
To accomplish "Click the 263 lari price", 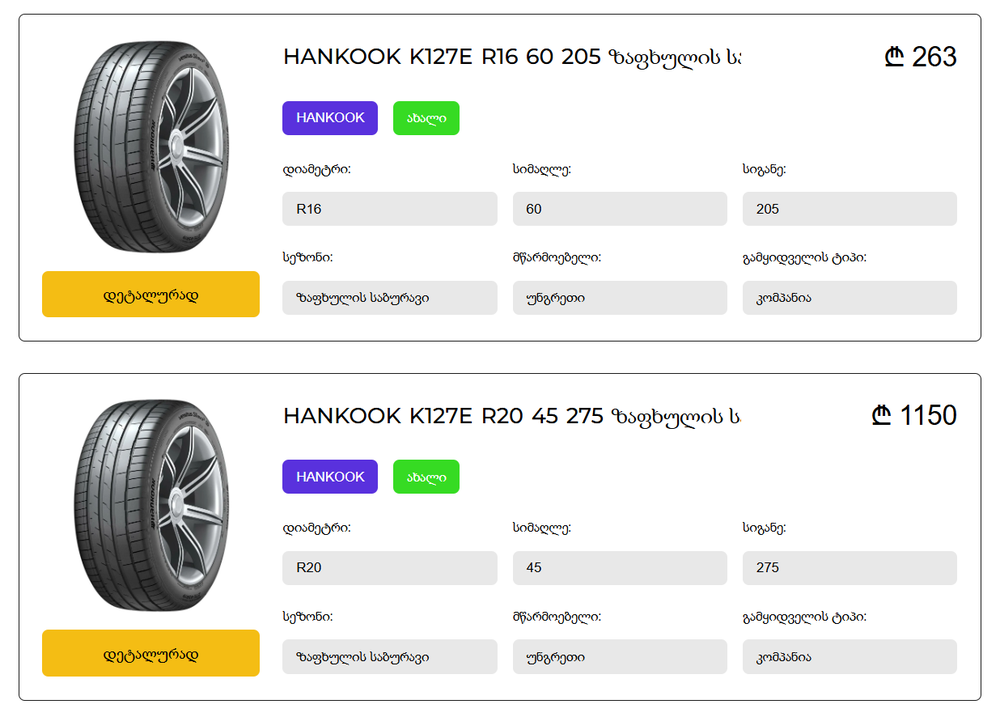I will point(920,57).
